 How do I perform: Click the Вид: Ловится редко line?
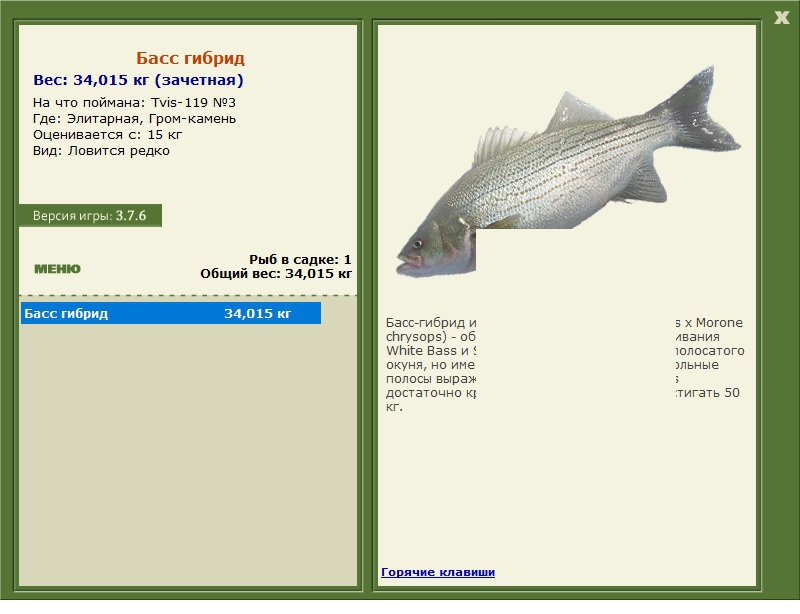coord(101,151)
